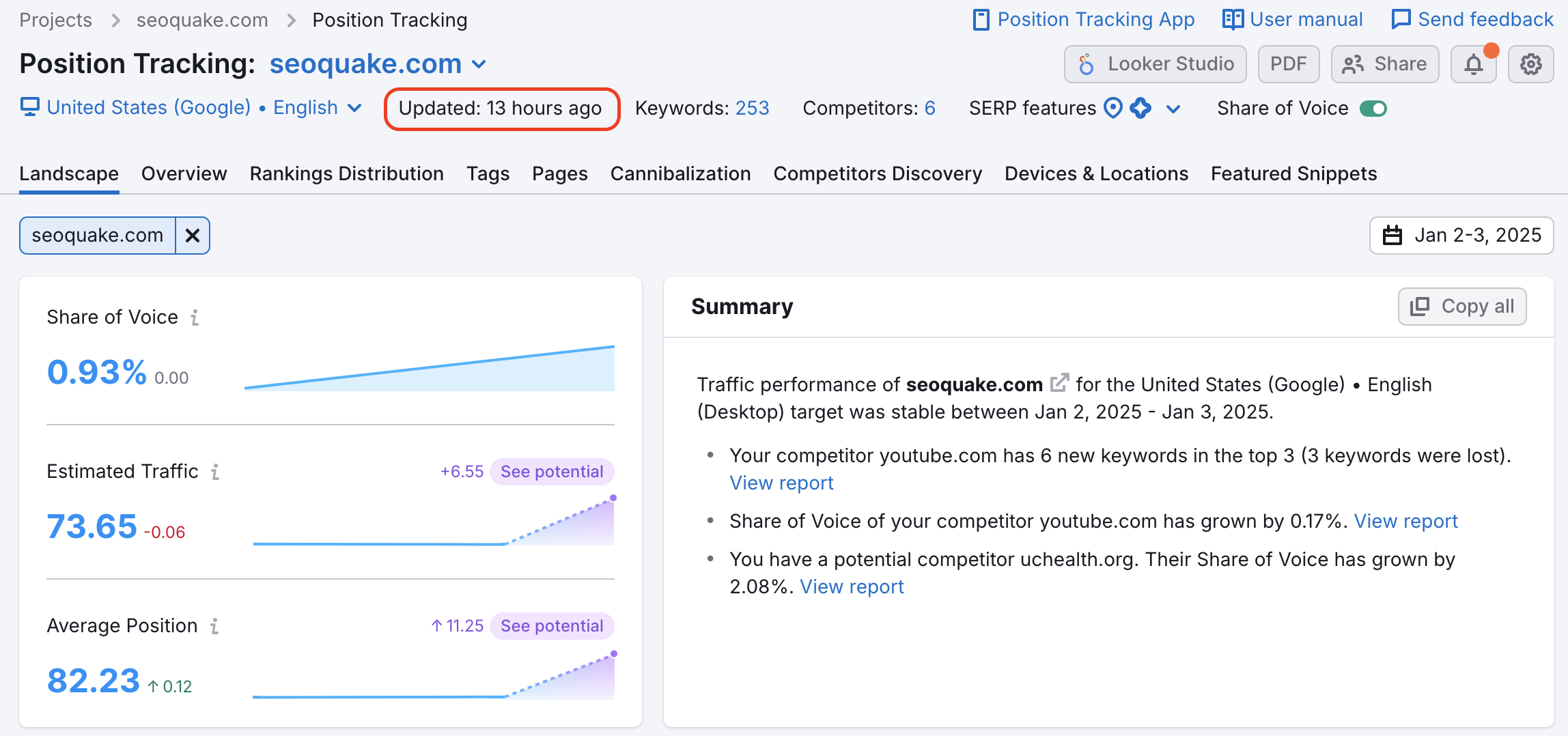Viewport: 1568px width, 736px height.
Task: Open the Cannibalization tab
Action: click(680, 173)
